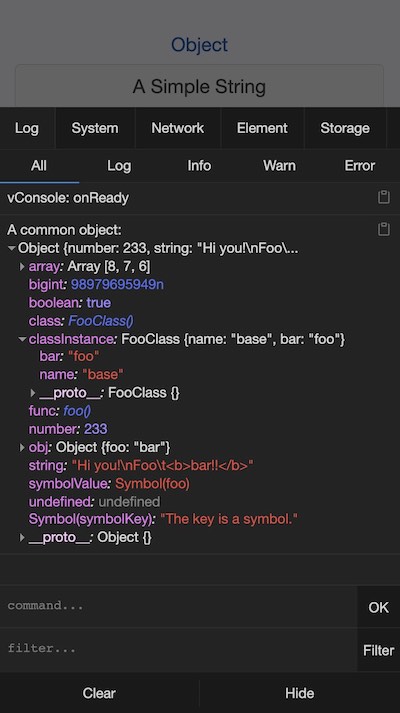Switch to the System tab
The width and height of the screenshot is (400, 713).
pos(95,128)
